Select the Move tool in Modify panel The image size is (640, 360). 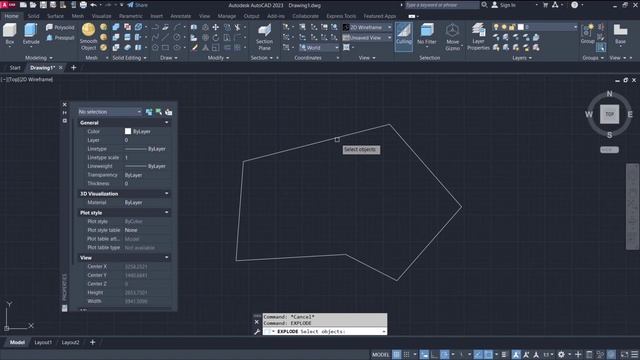point(216,27)
